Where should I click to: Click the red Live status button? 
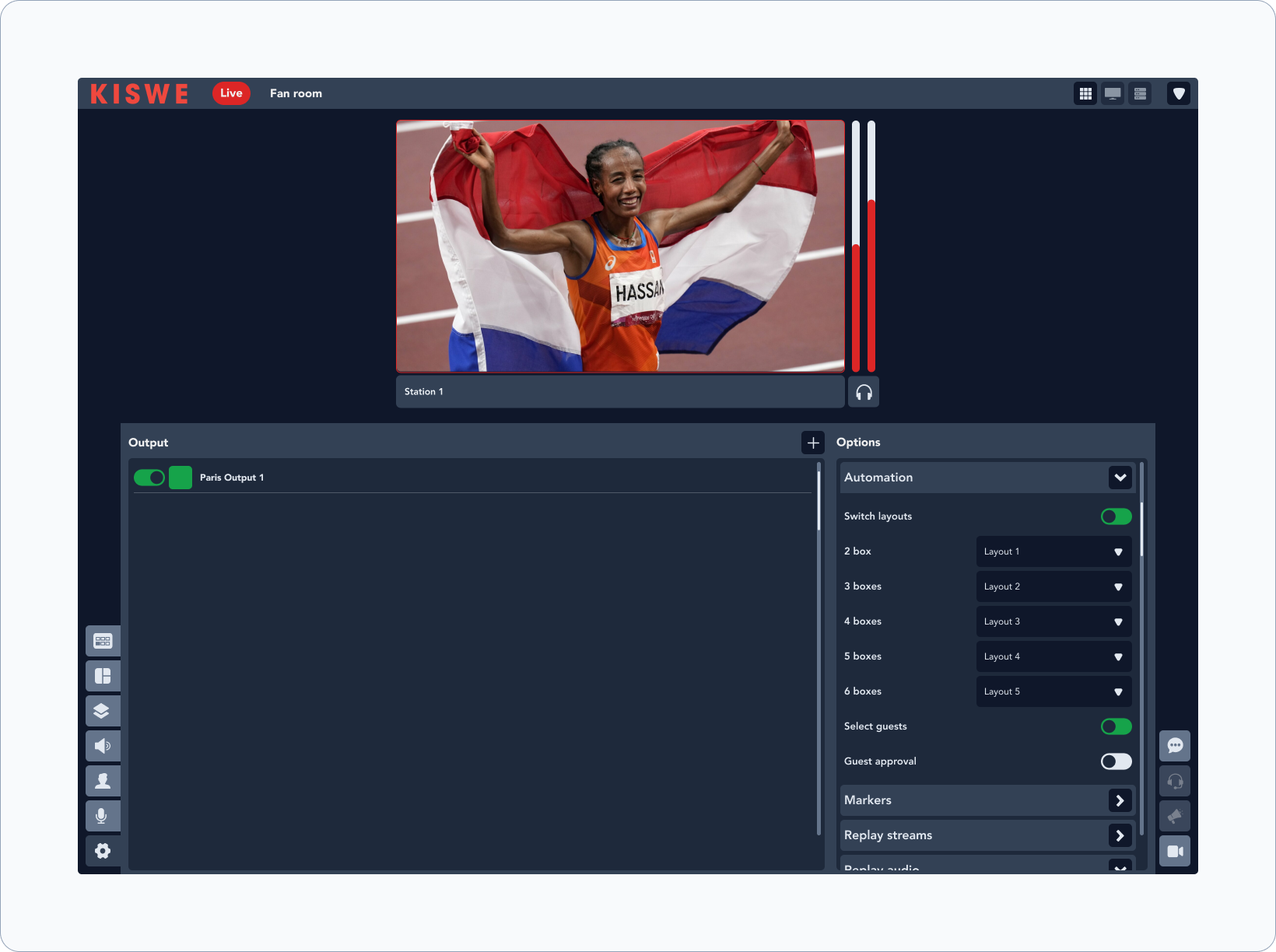(x=231, y=93)
